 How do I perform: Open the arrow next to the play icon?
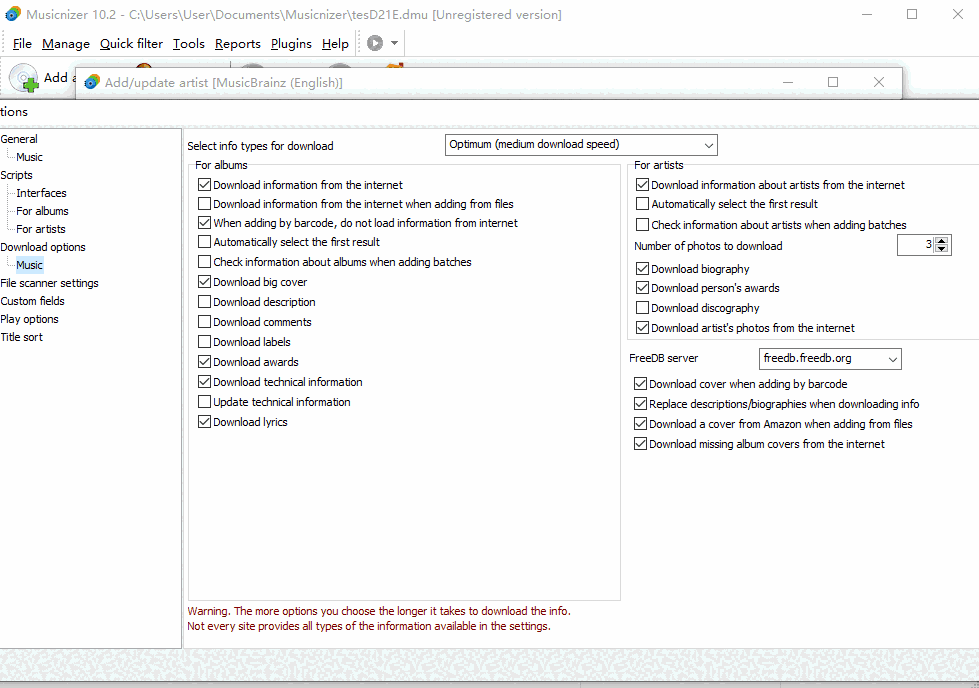point(395,43)
